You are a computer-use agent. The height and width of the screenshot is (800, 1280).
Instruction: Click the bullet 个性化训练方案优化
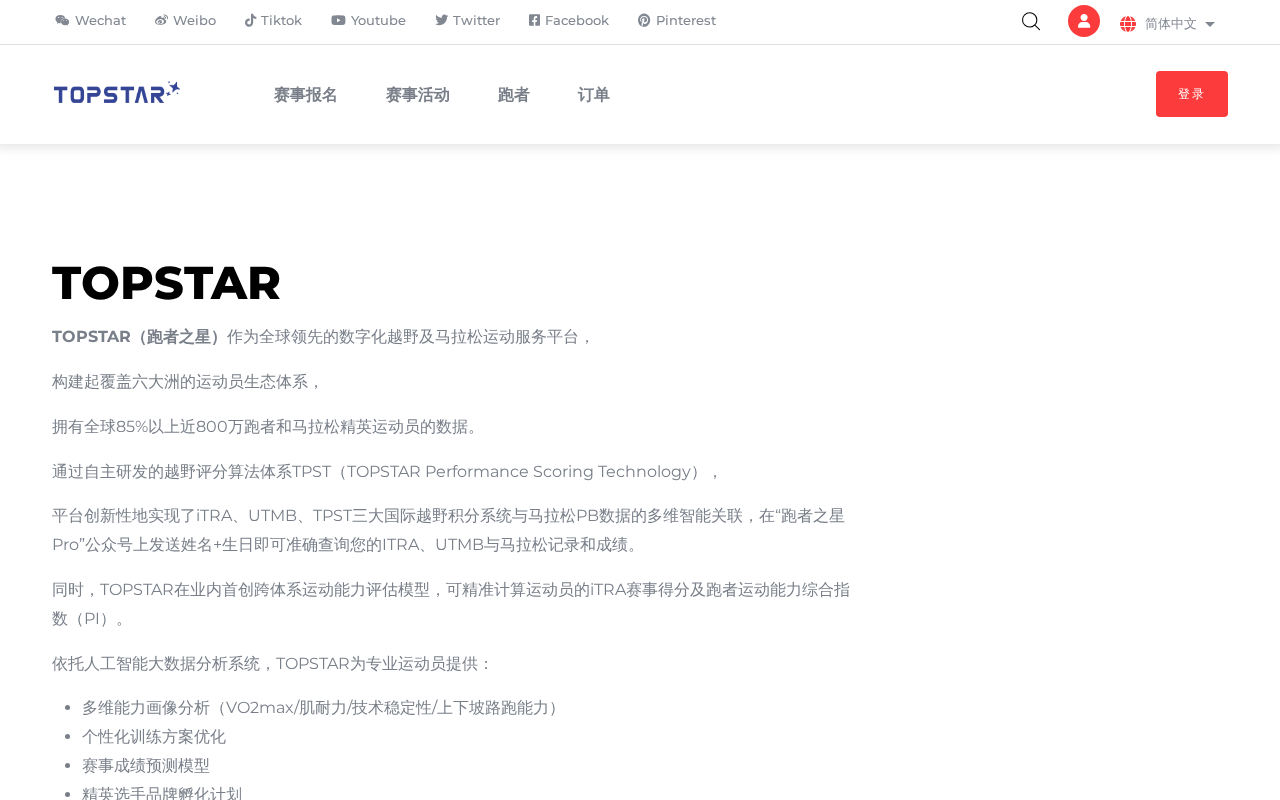(154, 737)
